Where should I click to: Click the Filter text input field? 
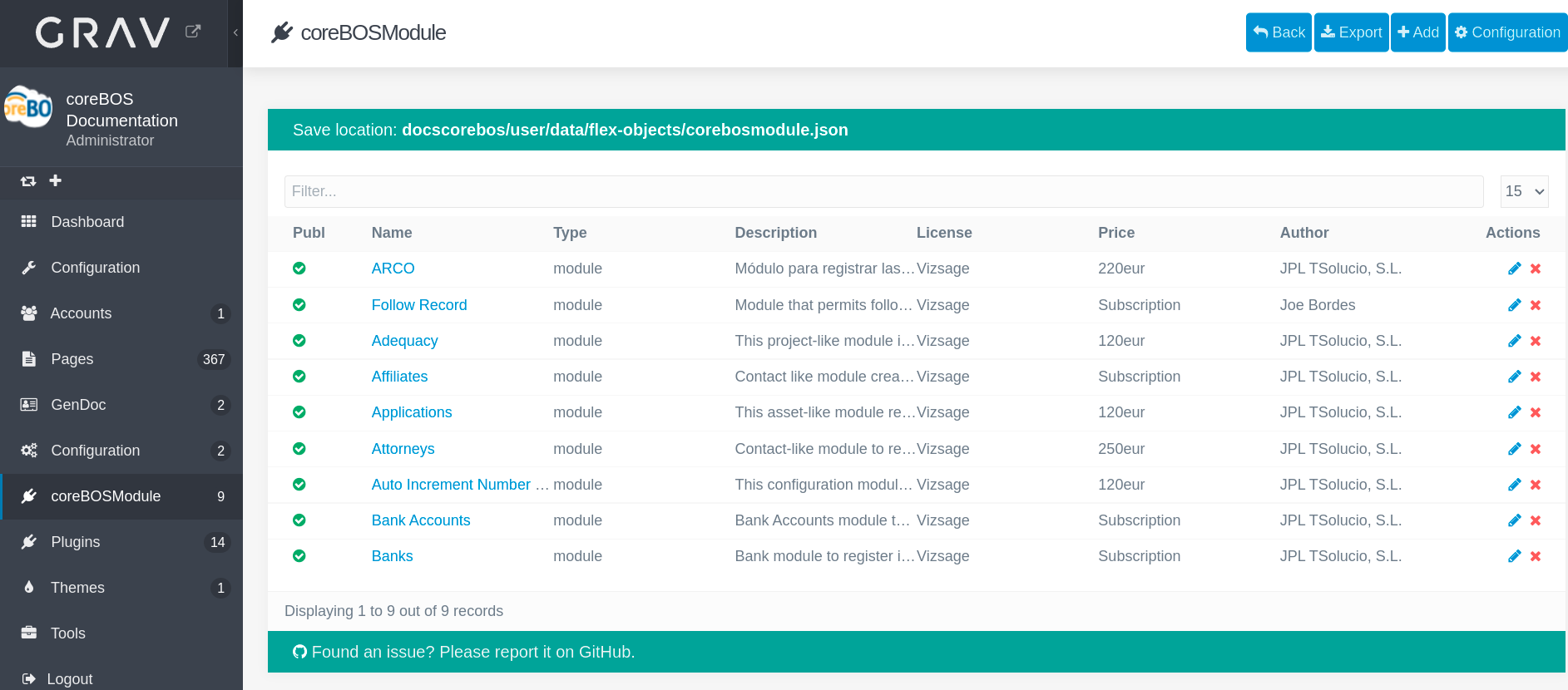click(883, 191)
